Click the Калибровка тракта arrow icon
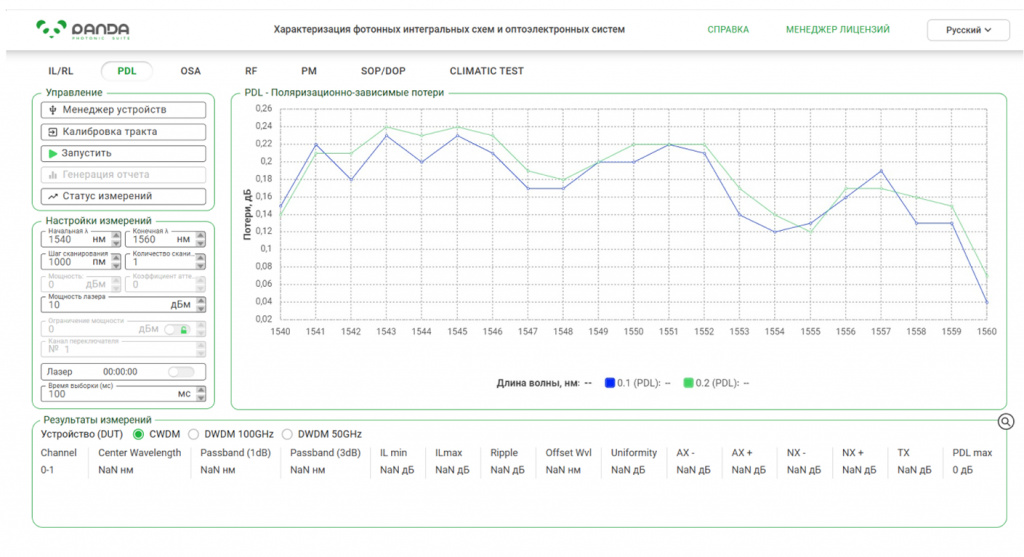This screenshot has height=557, width=1024. 53,132
